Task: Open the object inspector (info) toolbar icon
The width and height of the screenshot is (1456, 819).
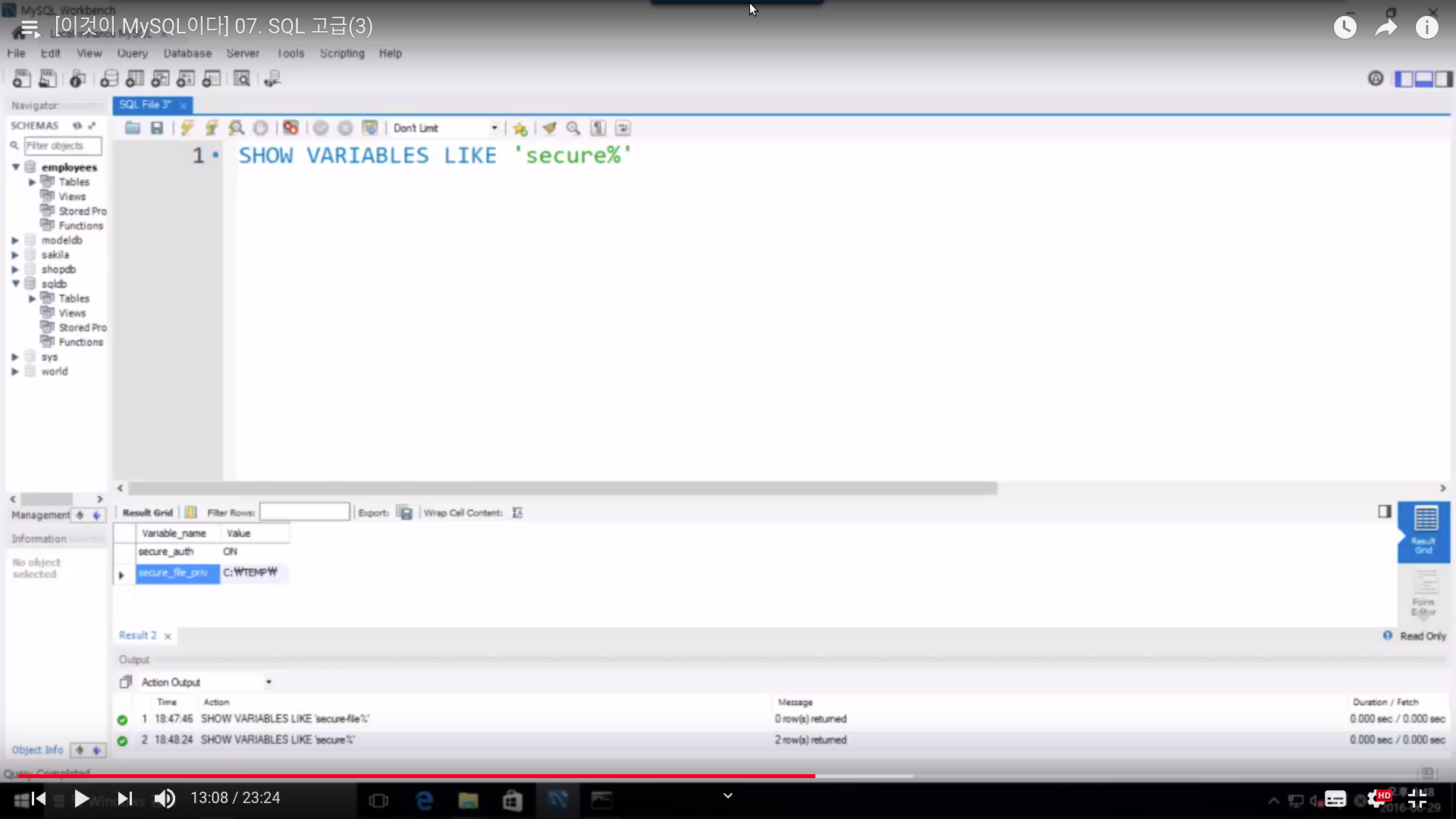Action: click(77, 78)
